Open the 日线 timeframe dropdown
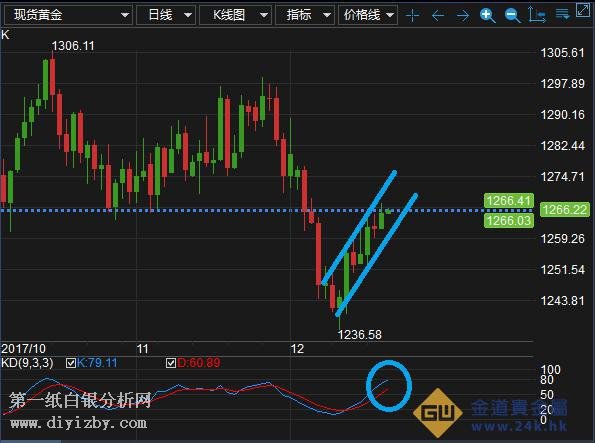 click(166, 15)
